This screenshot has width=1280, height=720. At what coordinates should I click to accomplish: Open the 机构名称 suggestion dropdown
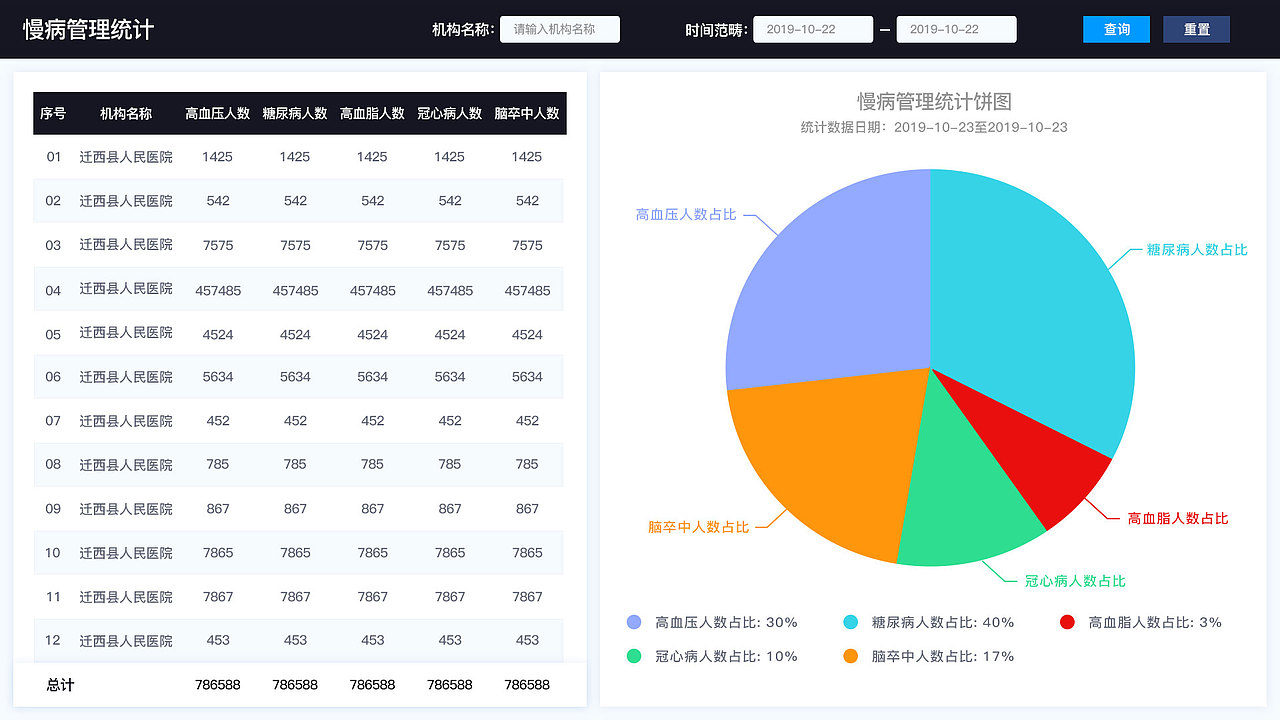tap(560, 29)
